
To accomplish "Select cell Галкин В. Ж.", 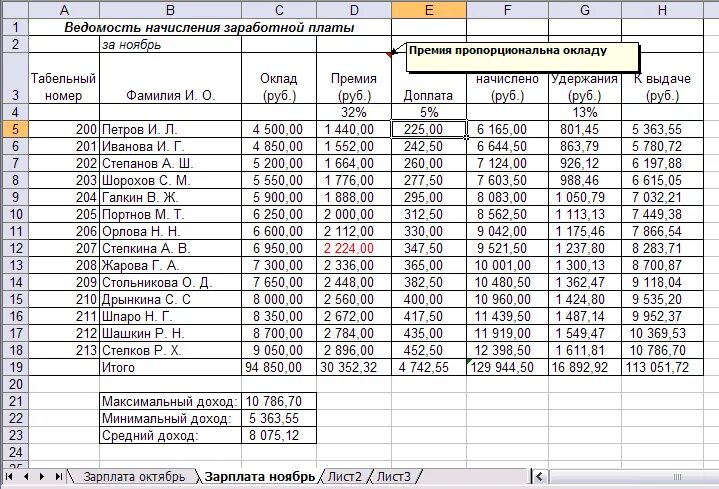I will click(x=170, y=197).
